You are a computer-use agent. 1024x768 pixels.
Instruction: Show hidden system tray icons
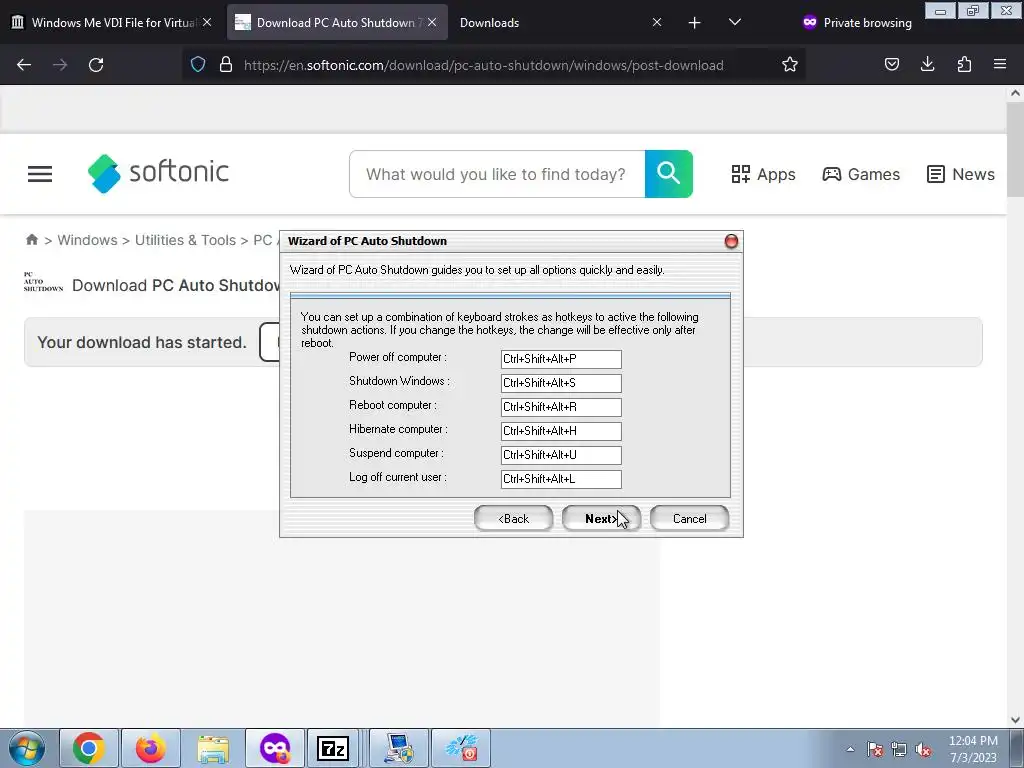(850, 749)
